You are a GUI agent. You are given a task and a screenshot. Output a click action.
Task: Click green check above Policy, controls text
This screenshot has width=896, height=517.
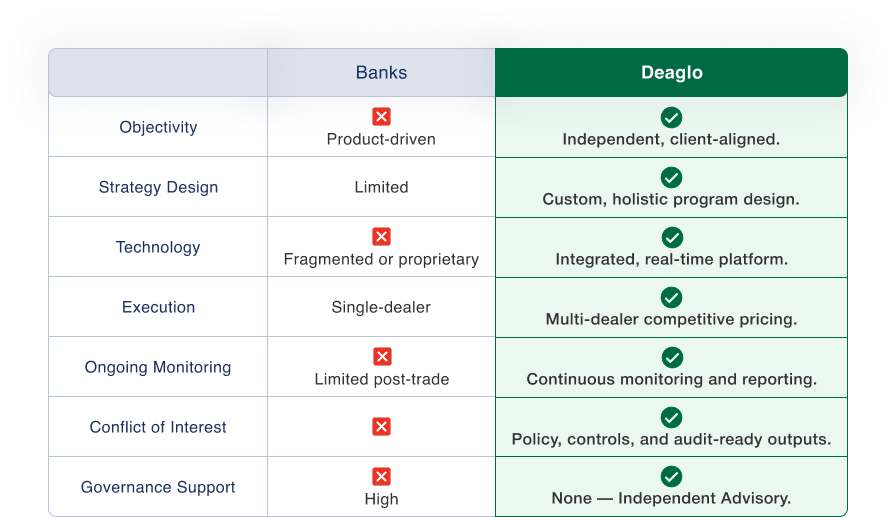point(671,417)
